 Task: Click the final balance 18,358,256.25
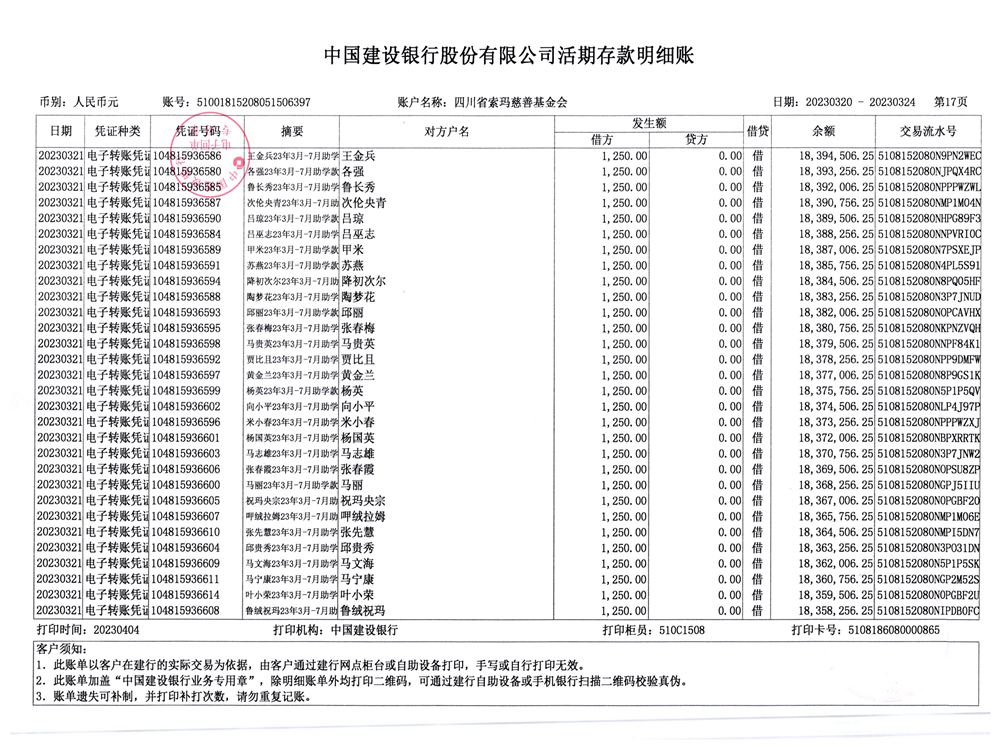click(x=836, y=610)
